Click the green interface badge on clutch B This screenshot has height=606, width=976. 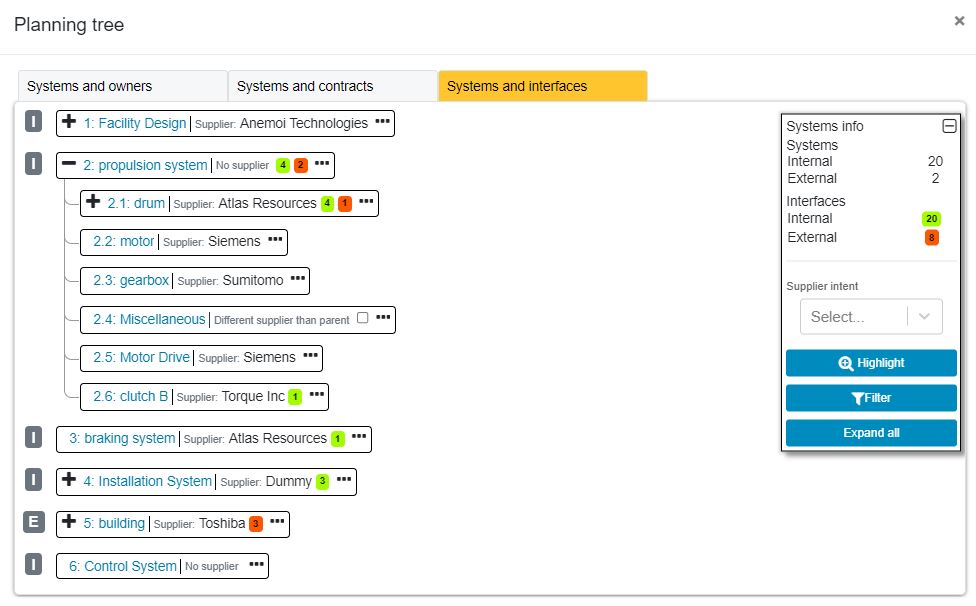(295, 396)
